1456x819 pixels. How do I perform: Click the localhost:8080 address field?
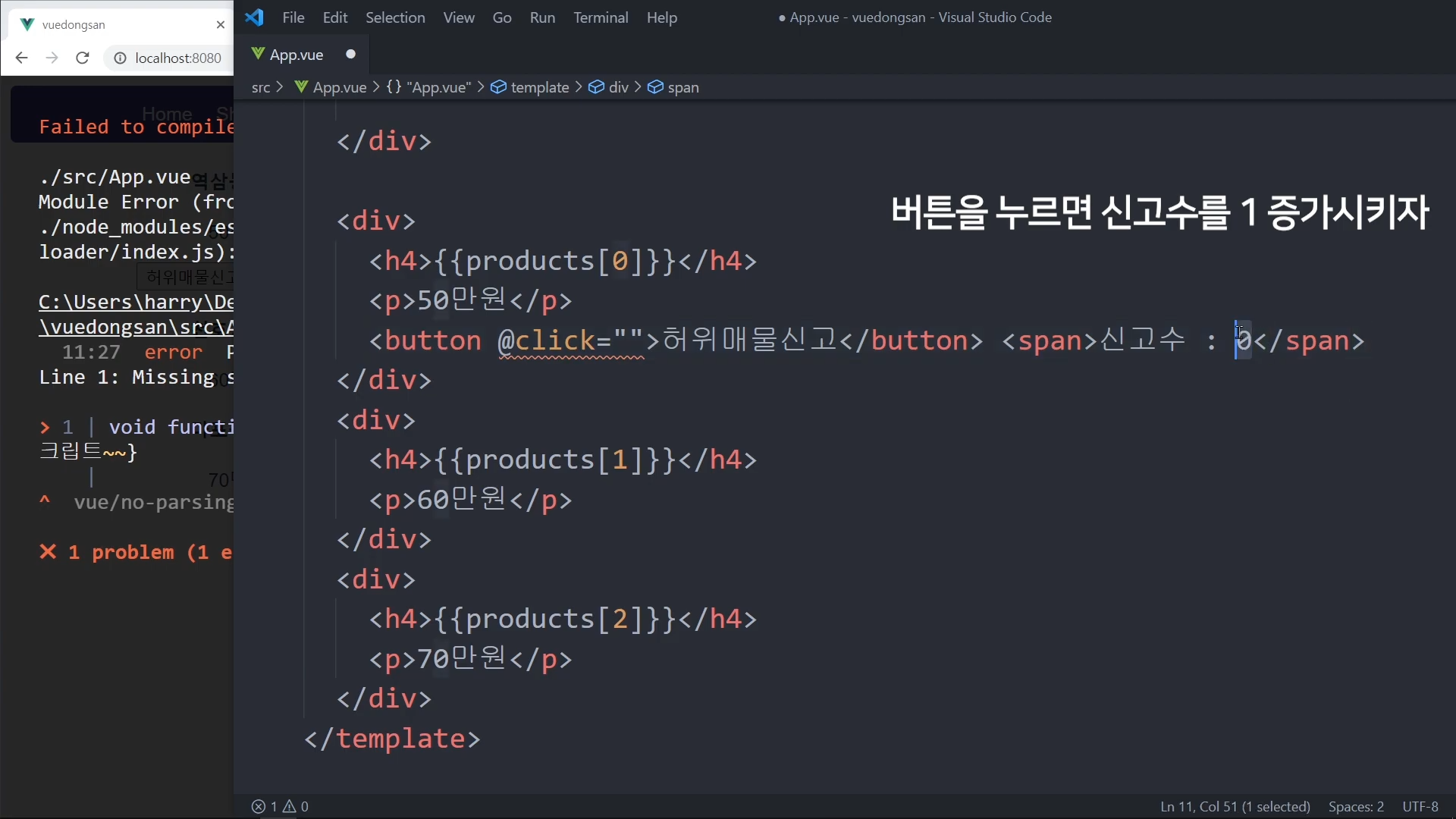(x=178, y=58)
